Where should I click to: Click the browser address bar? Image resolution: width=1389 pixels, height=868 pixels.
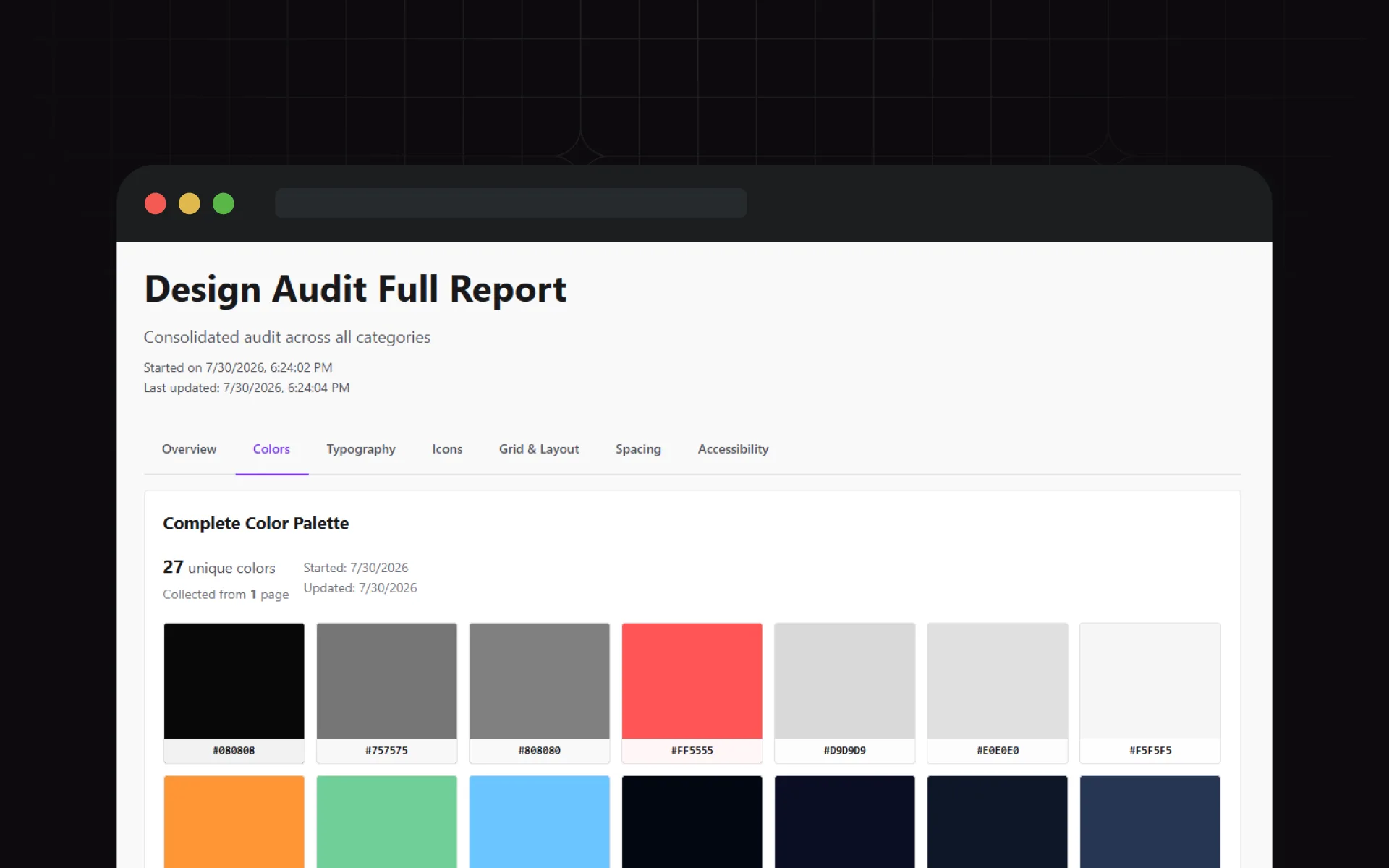point(511,203)
